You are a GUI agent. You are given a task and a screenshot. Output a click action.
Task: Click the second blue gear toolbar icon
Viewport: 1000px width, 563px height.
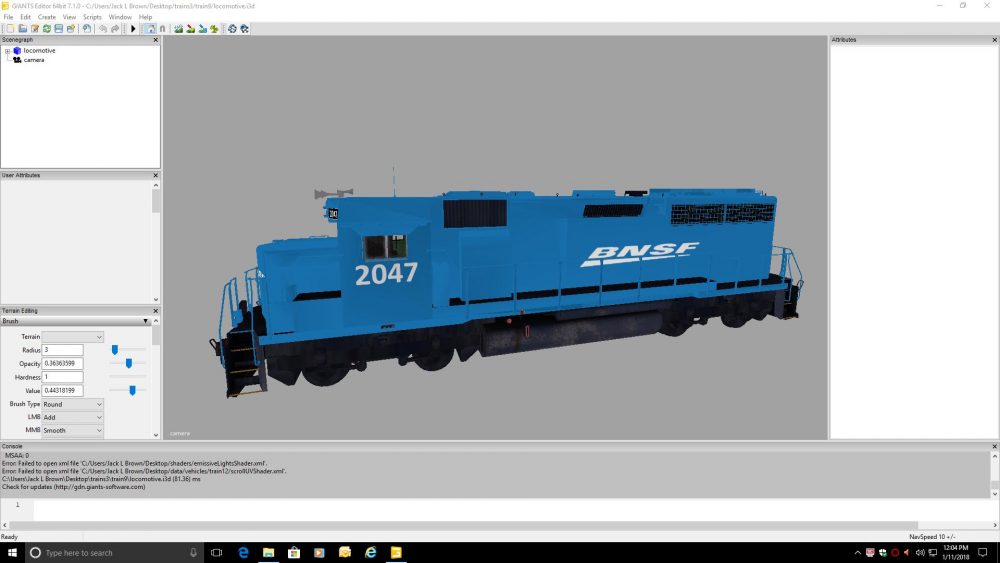[x=244, y=29]
